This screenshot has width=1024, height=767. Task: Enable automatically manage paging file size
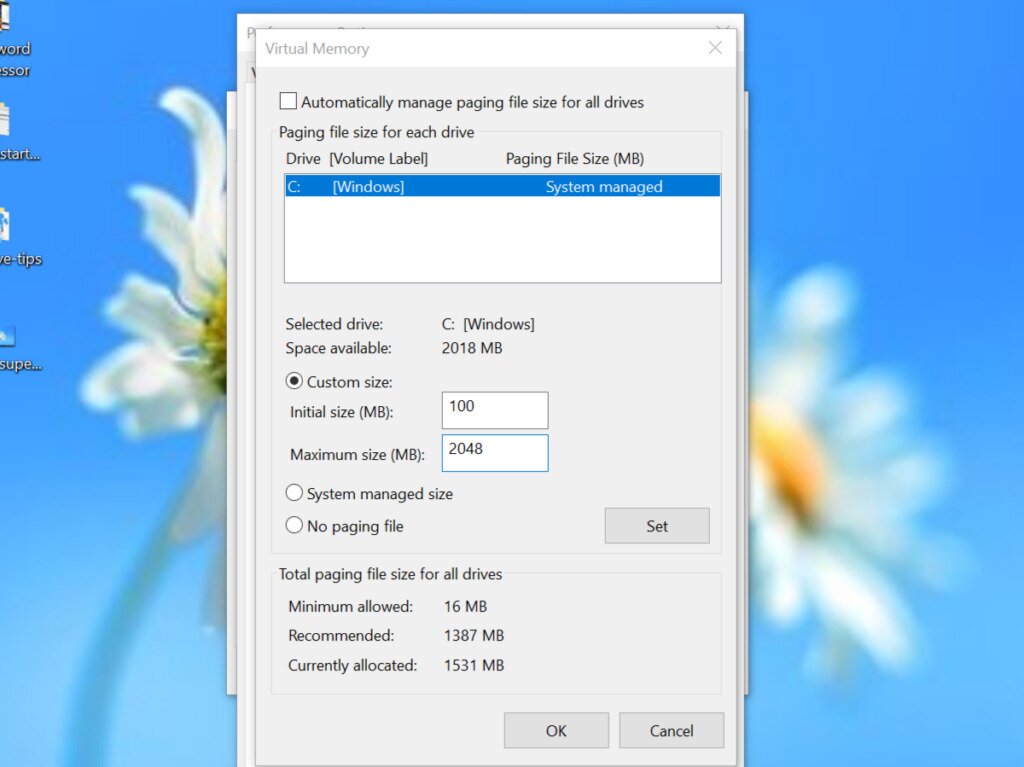(288, 100)
